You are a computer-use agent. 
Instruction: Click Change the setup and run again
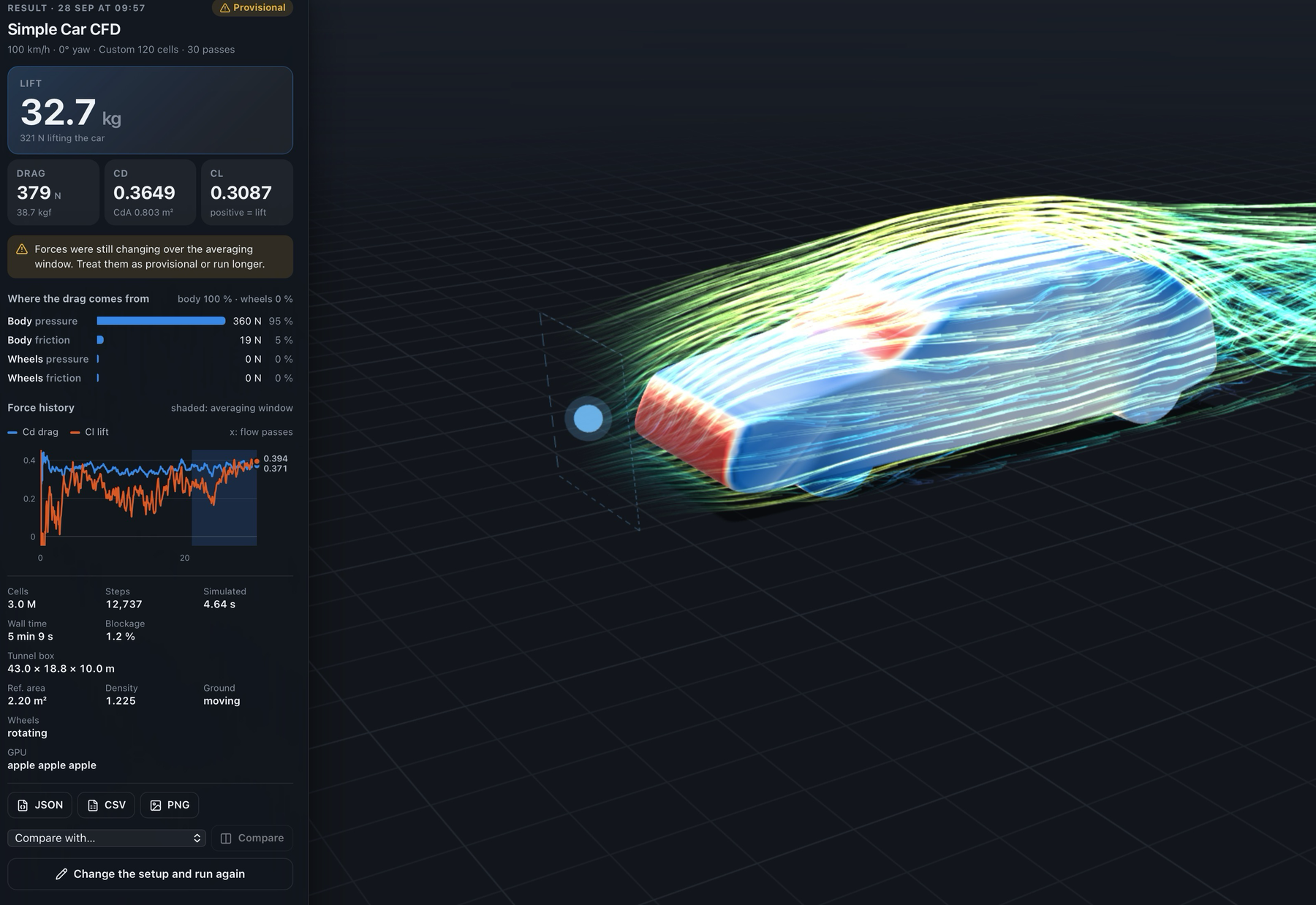coord(150,874)
